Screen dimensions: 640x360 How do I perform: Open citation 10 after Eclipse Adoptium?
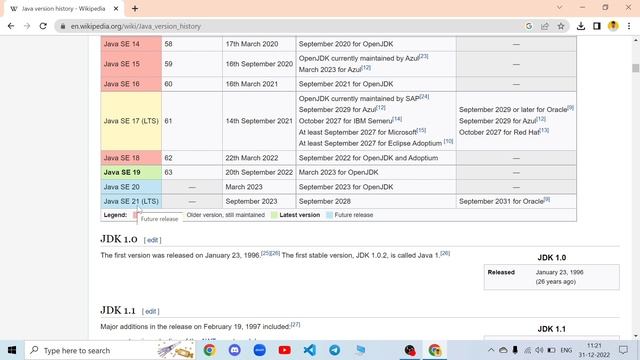pos(449,141)
